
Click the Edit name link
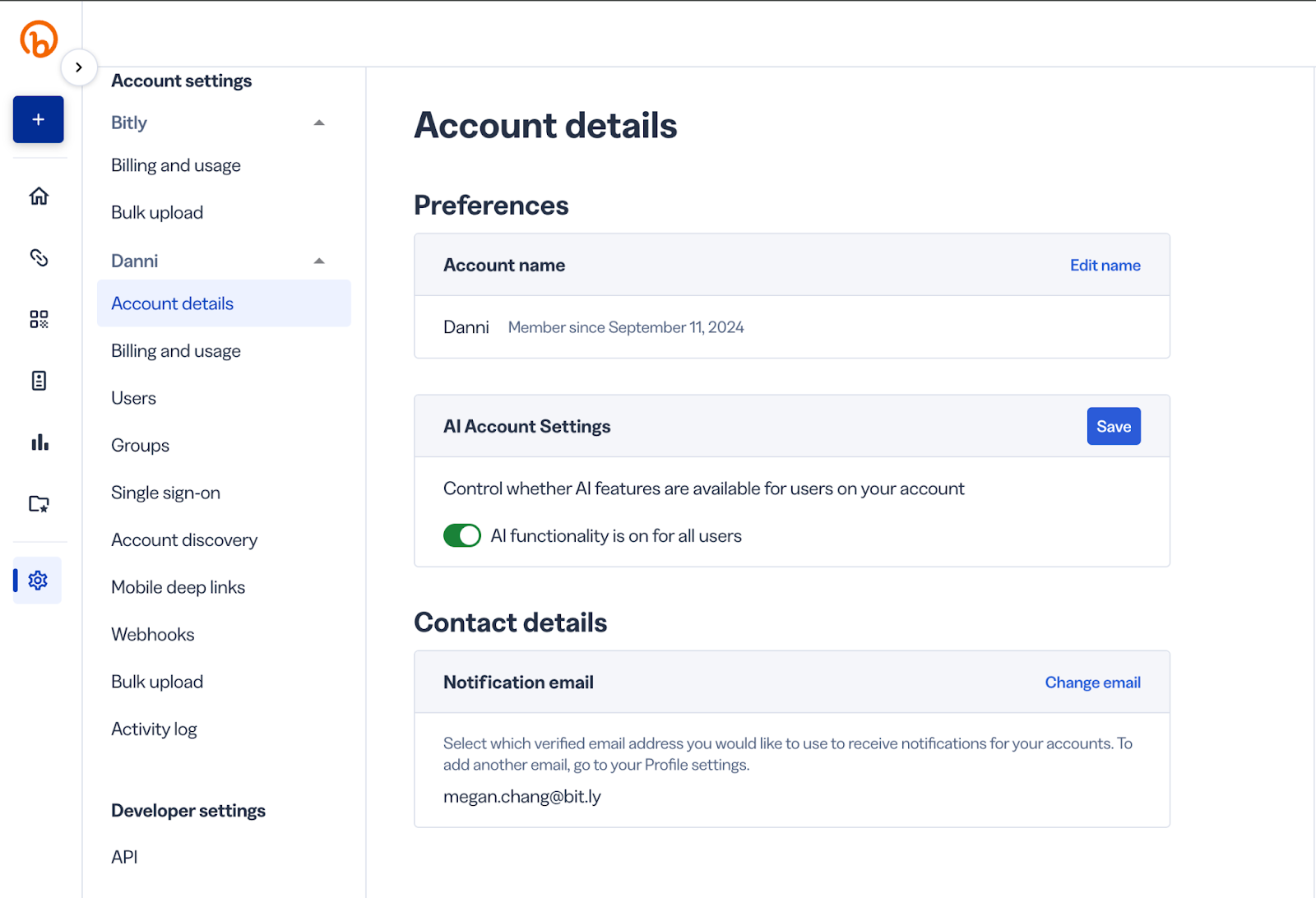pos(1105,265)
